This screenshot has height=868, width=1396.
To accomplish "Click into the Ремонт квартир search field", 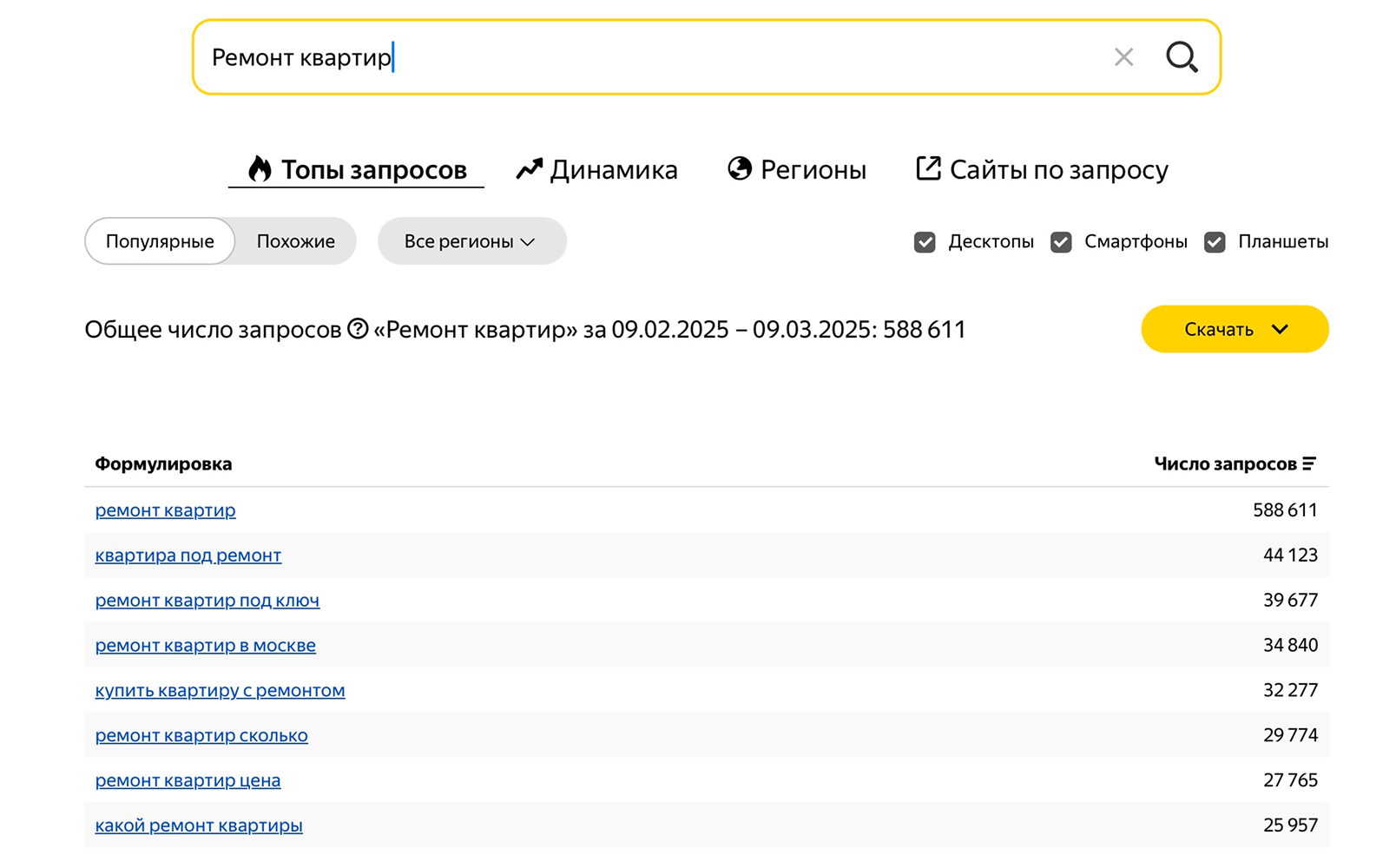I will pyautogui.click(x=651, y=57).
